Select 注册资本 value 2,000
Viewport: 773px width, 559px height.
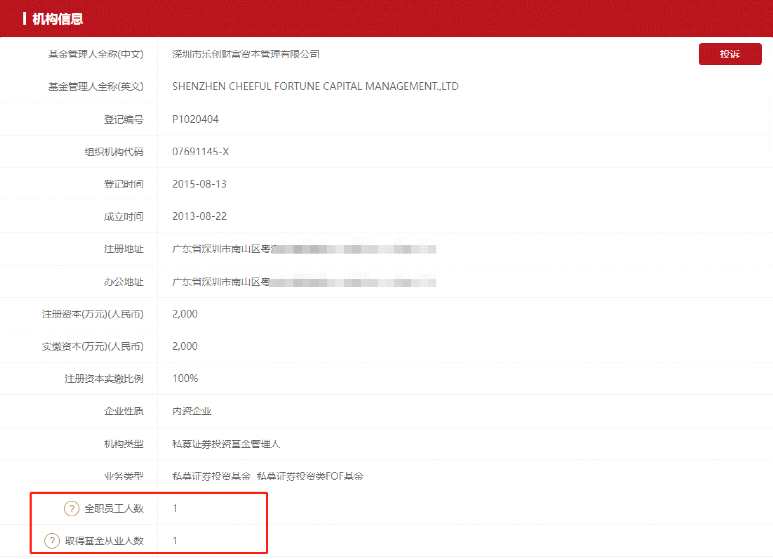185,314
